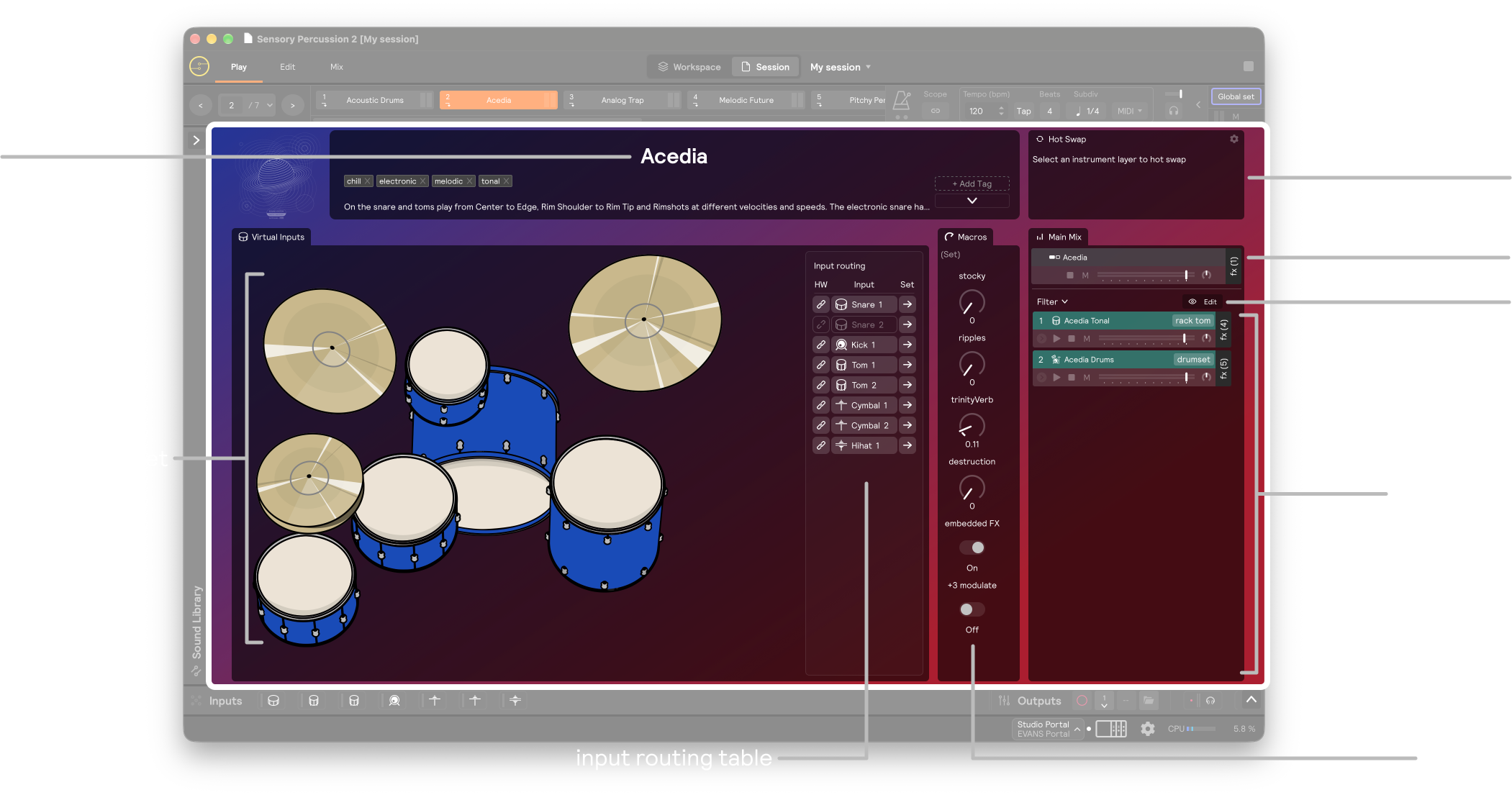Toggle hardware link for Hihat 1

tap(821, 445)
